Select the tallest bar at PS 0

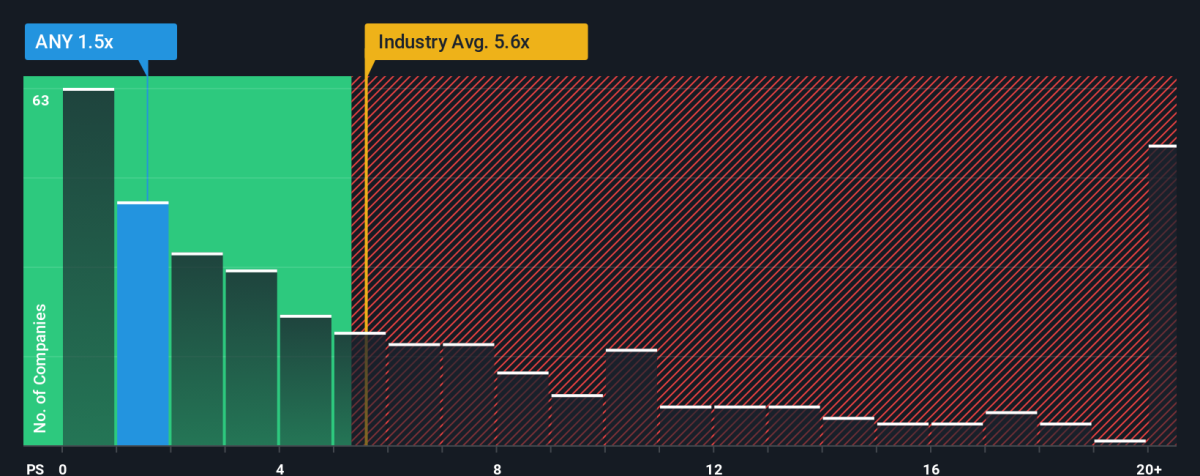point(88,267)
